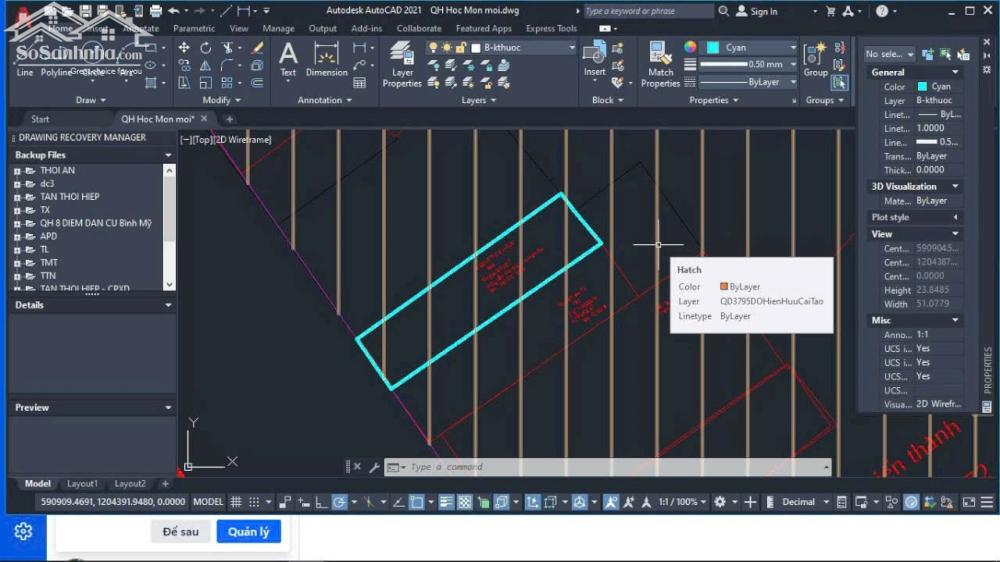The width and height of the screenshot is (1000, 562).
Task: Open the Parametric ribbon tab
Action: coord(194,29)
